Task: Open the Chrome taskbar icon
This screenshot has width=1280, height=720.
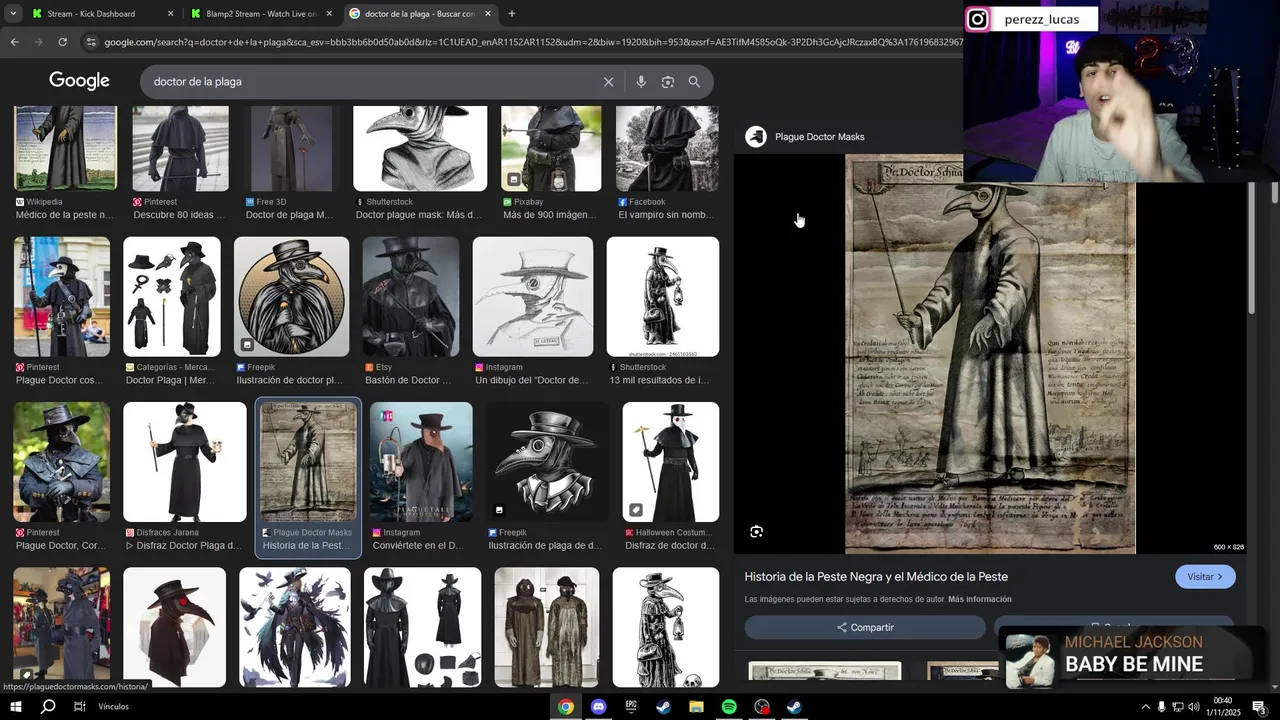Action: (566, 707)
